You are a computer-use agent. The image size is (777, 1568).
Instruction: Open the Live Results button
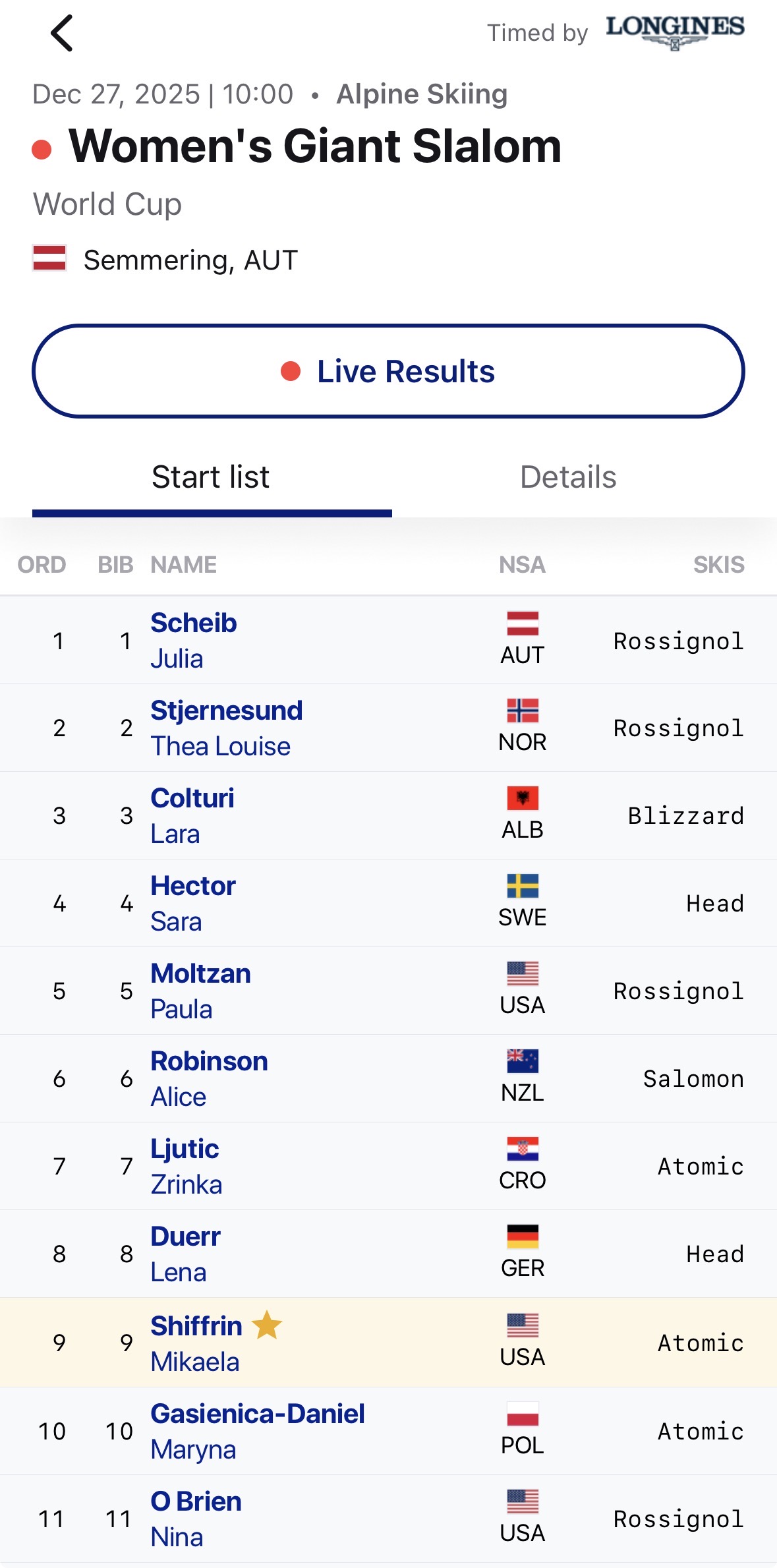tap(388, 371)
